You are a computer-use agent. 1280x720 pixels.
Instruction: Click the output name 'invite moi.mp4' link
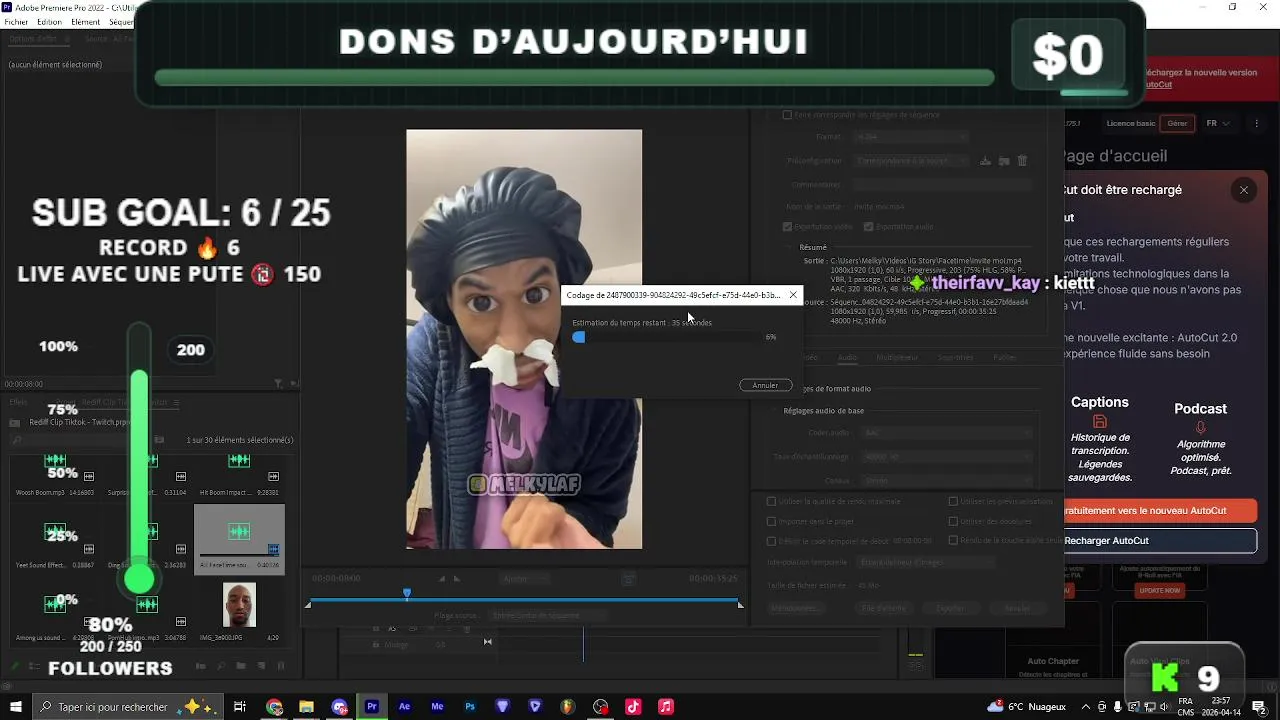(x=880, y=206)
